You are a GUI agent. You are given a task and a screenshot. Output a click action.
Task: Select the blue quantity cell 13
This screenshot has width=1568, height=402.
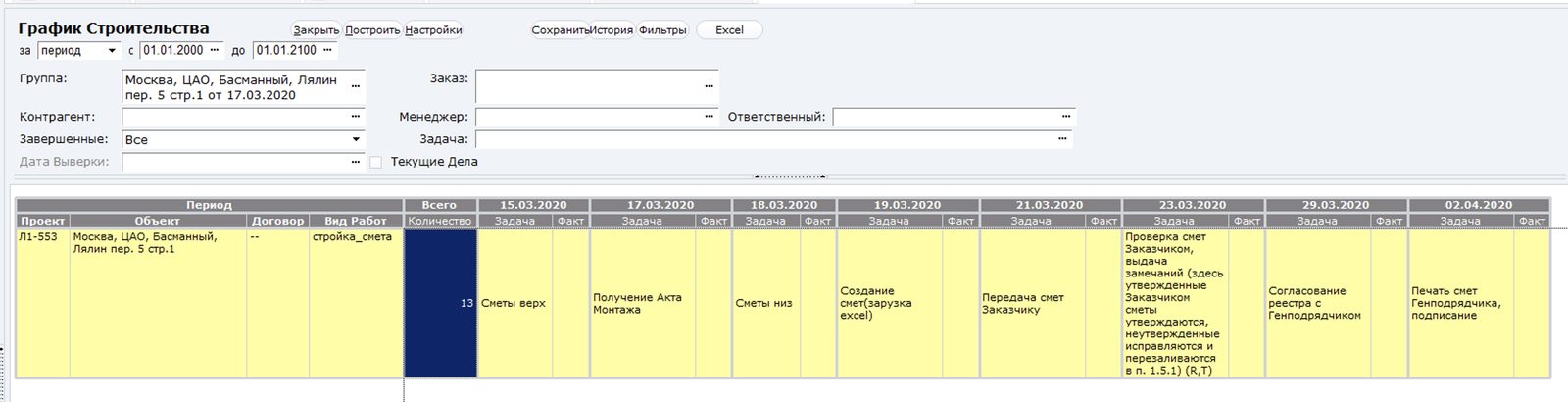(440, 303)
